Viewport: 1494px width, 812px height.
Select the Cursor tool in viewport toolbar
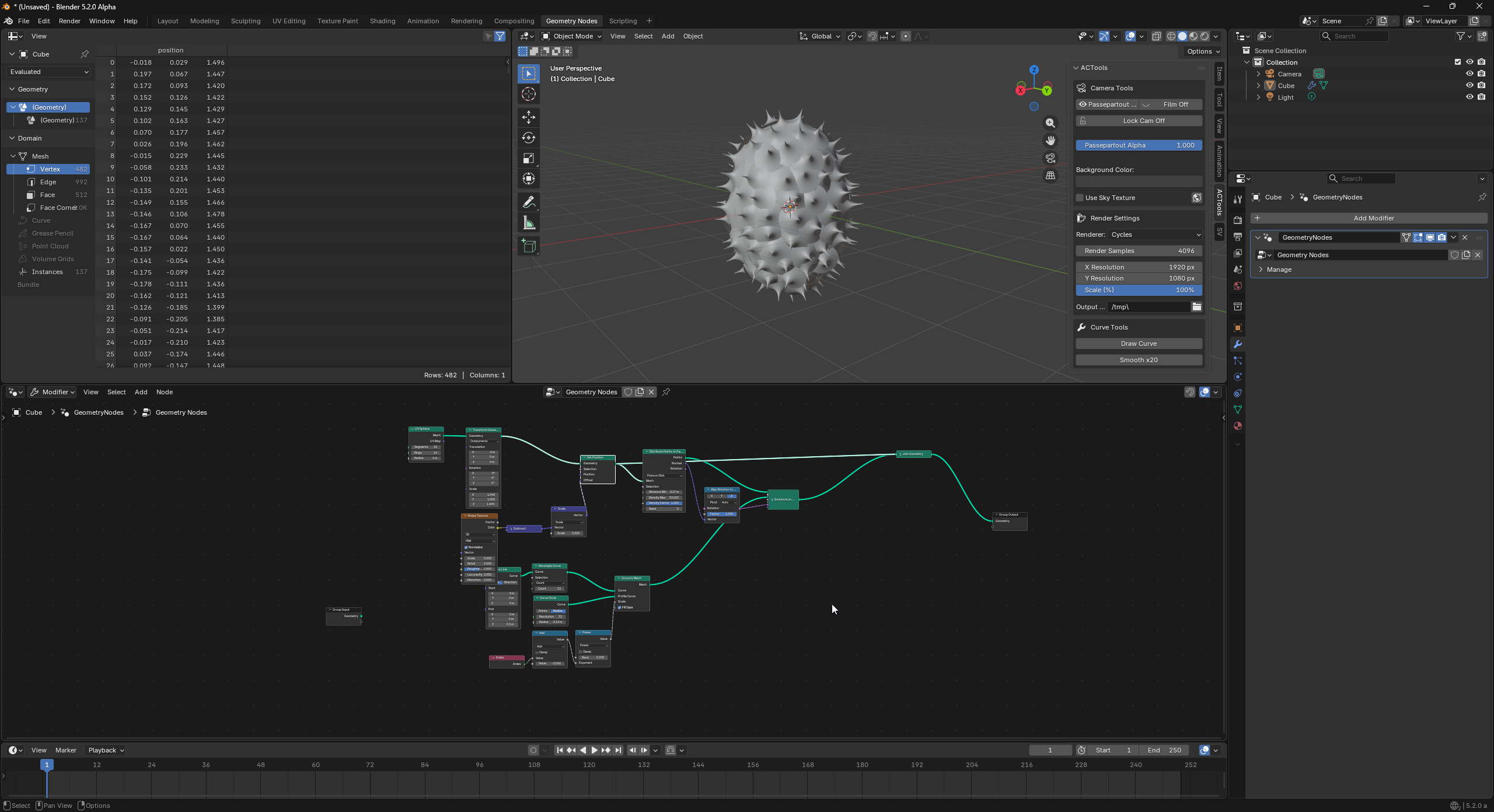tap(528, 94)
